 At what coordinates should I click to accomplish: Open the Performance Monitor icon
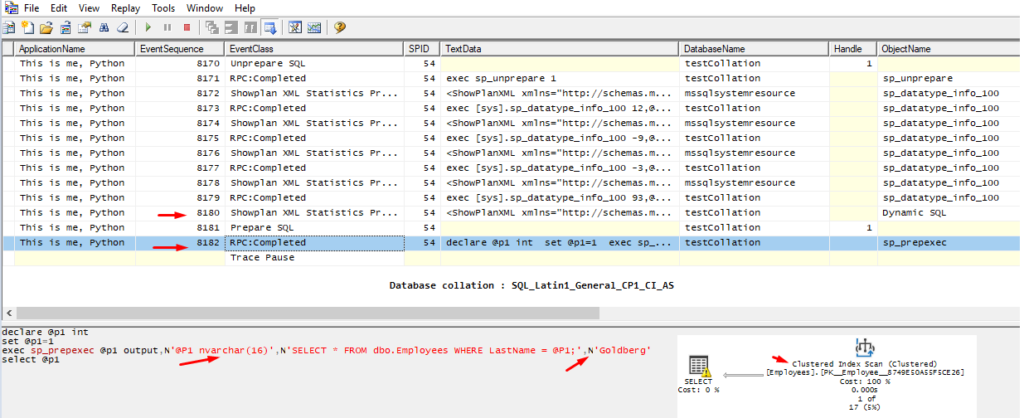click(314, 27)
